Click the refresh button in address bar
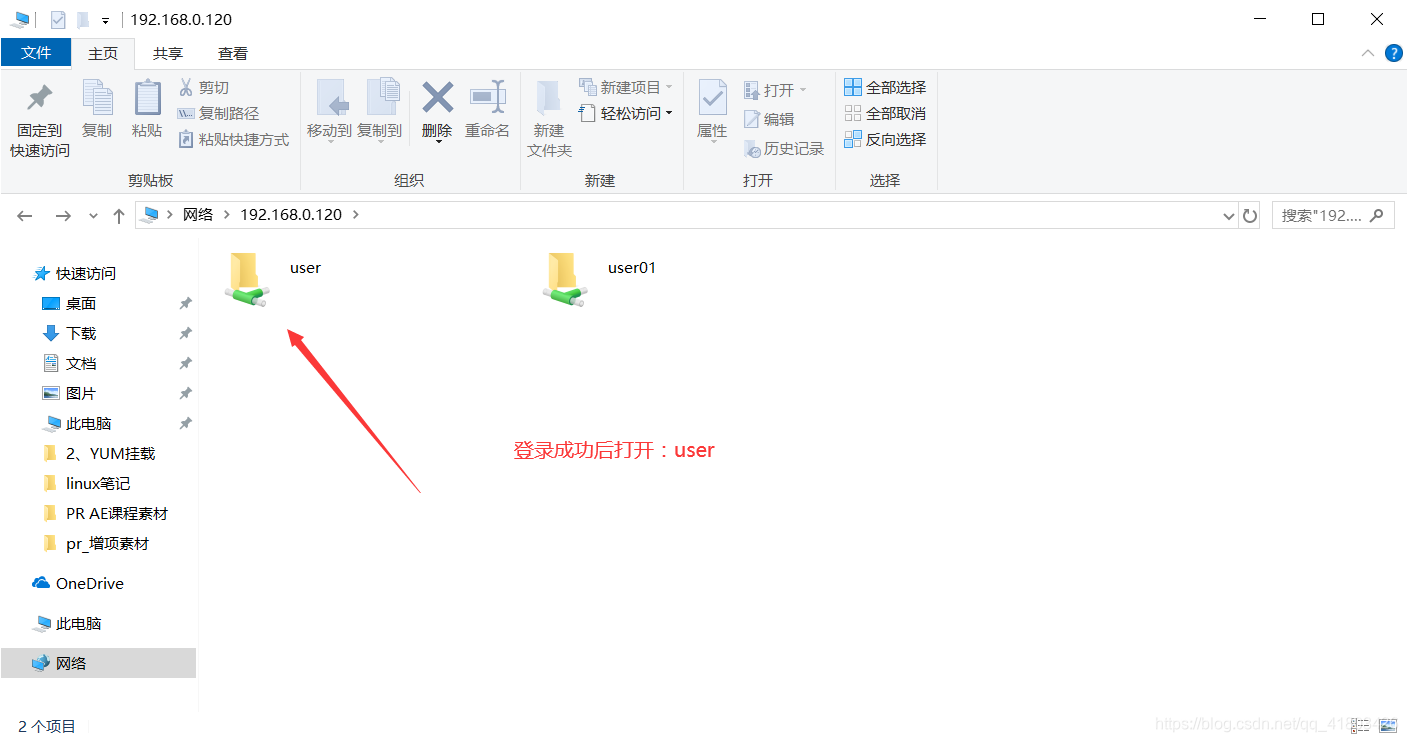1408x742 pixels. (x=1250, y=214)
